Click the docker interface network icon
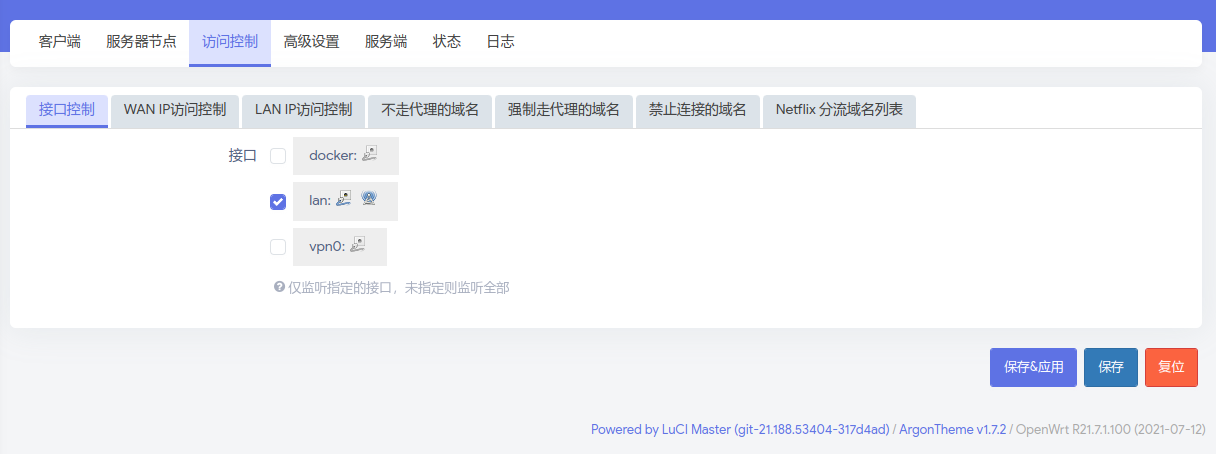Screen dimensions: 1216x454 point(370,154)
